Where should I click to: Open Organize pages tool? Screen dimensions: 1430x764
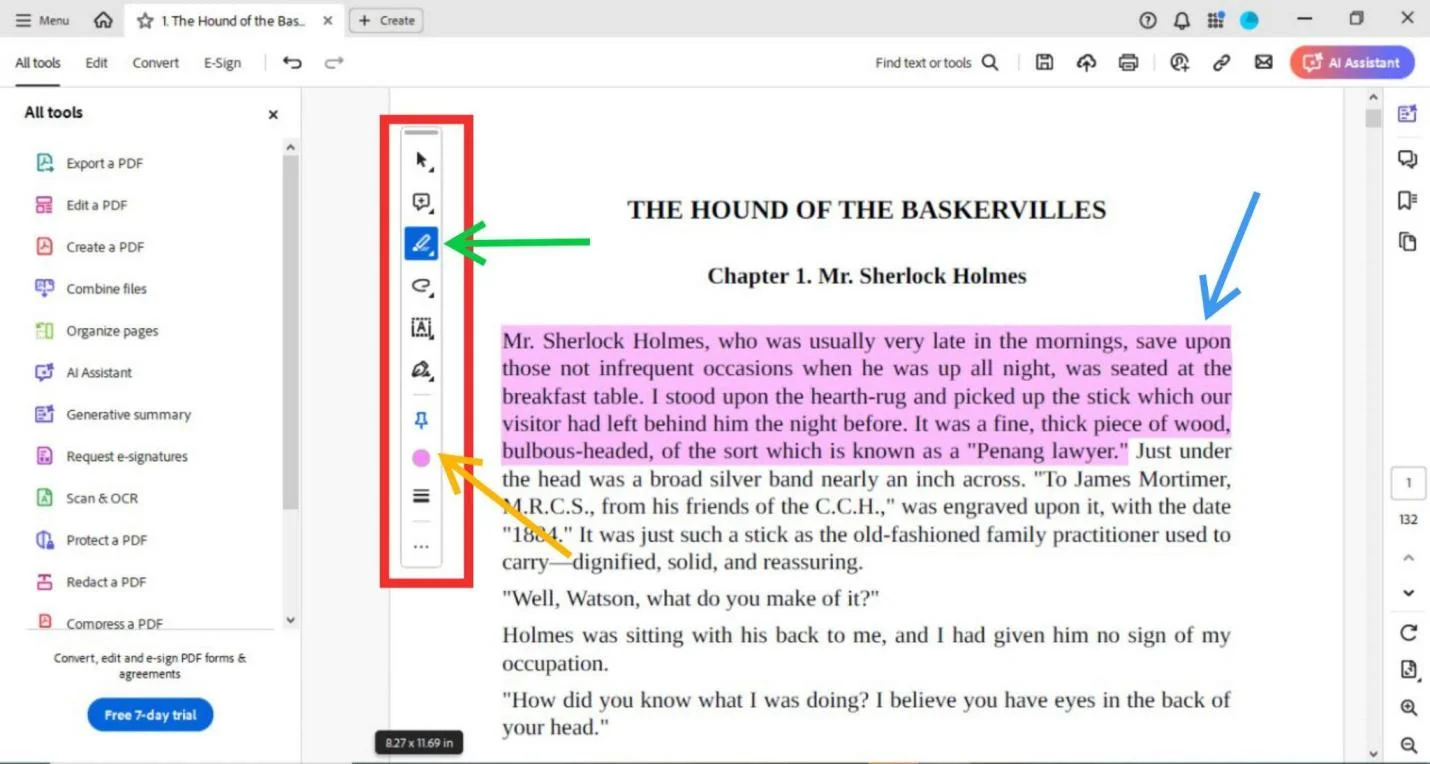pyautogui.click(x=97, y=331)
